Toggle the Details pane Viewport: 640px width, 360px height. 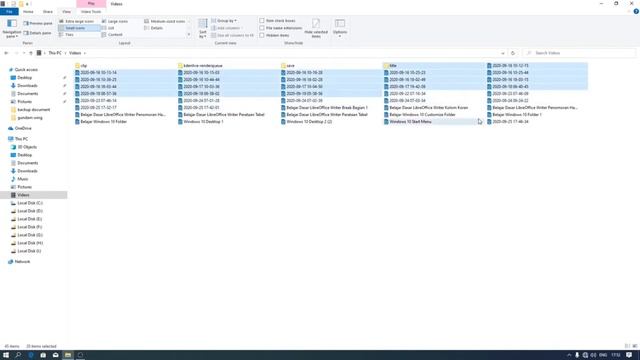(38, 33)
